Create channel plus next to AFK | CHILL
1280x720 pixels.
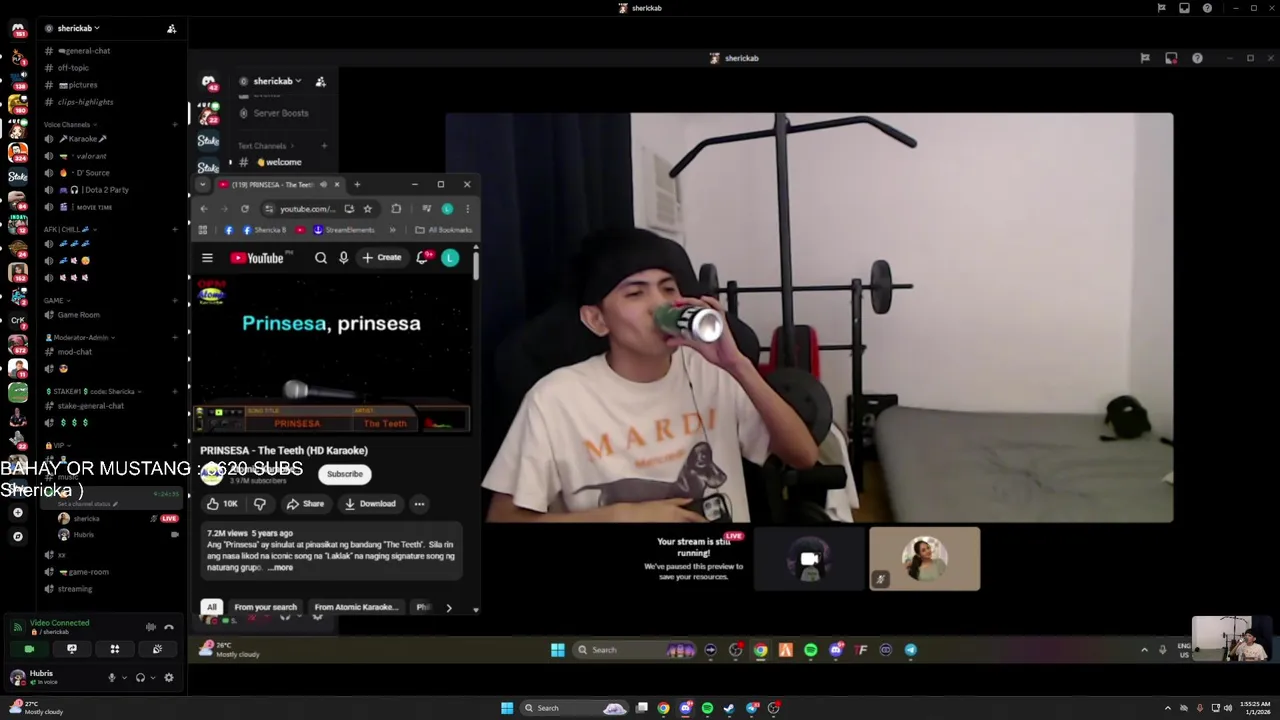coord(175,229)
